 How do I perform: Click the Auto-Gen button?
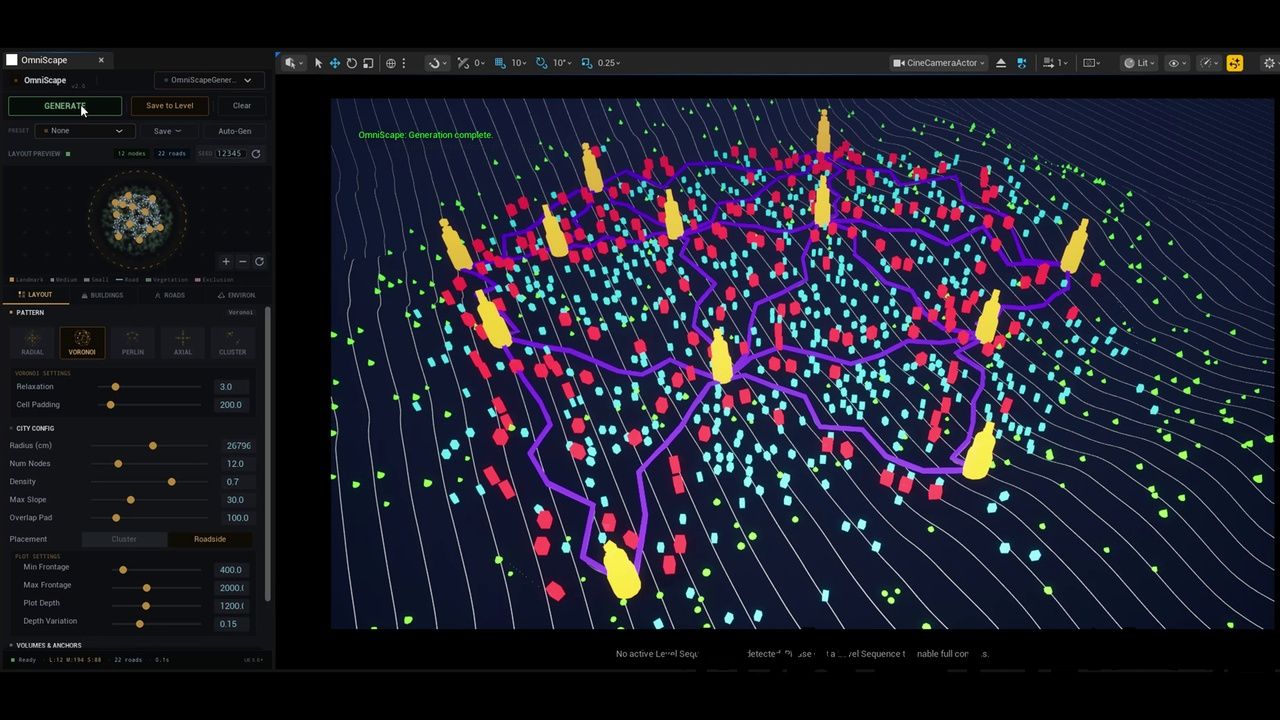tap(235, 131)
